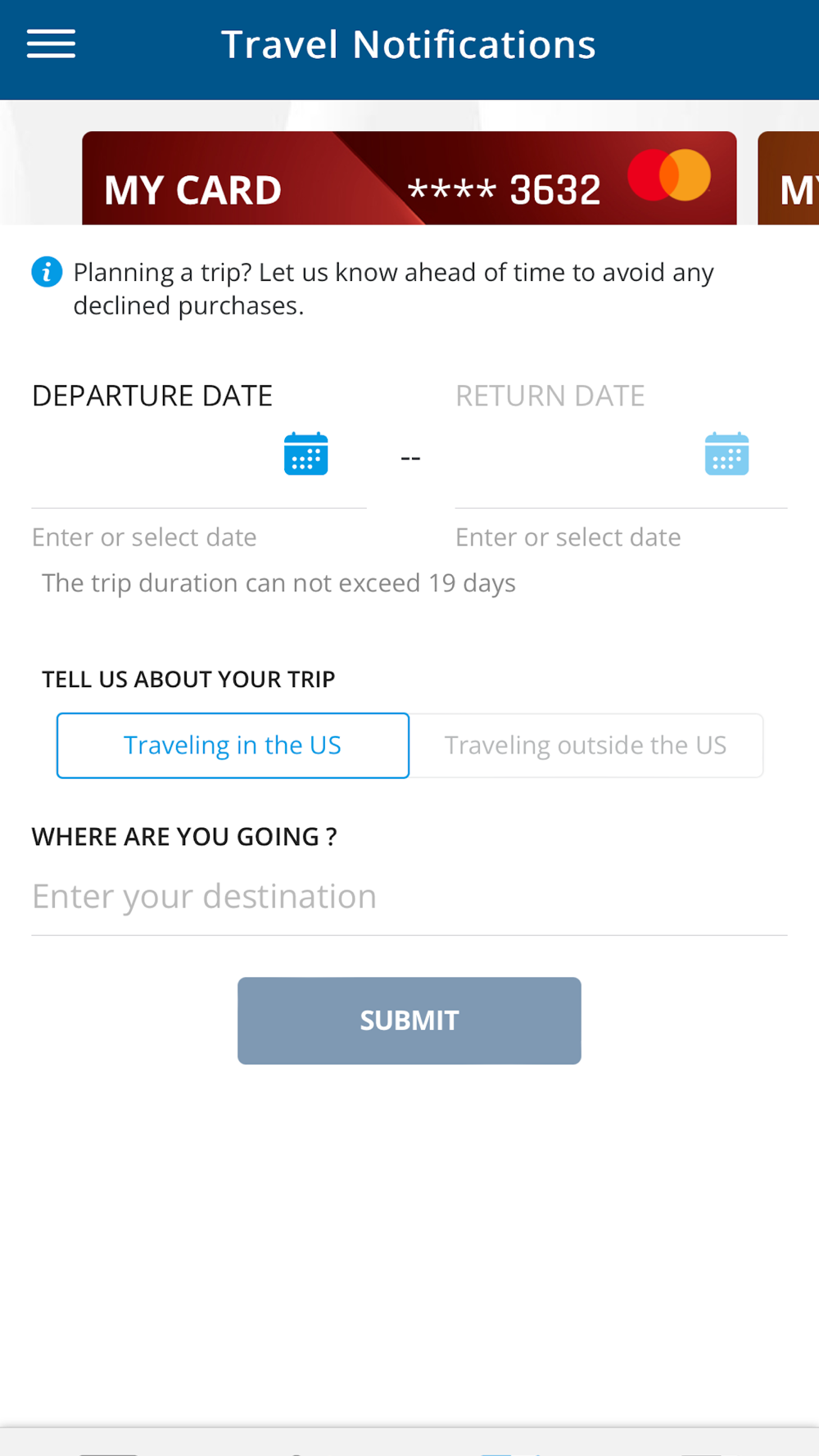
Task: Open the departure date calendar picker
Action: pos(305,454)
